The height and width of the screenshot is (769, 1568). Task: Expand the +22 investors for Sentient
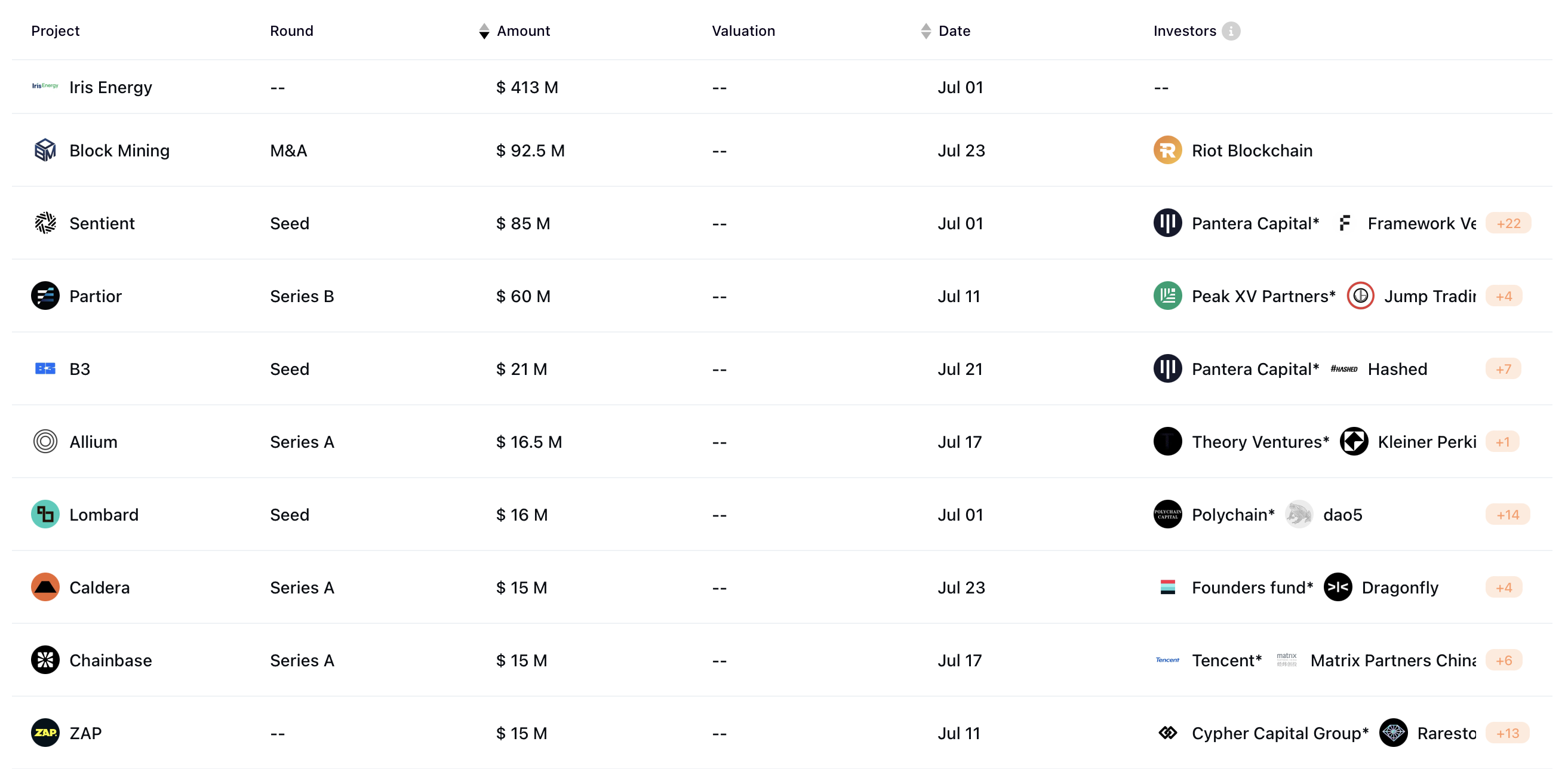[x=1508, y=223]
